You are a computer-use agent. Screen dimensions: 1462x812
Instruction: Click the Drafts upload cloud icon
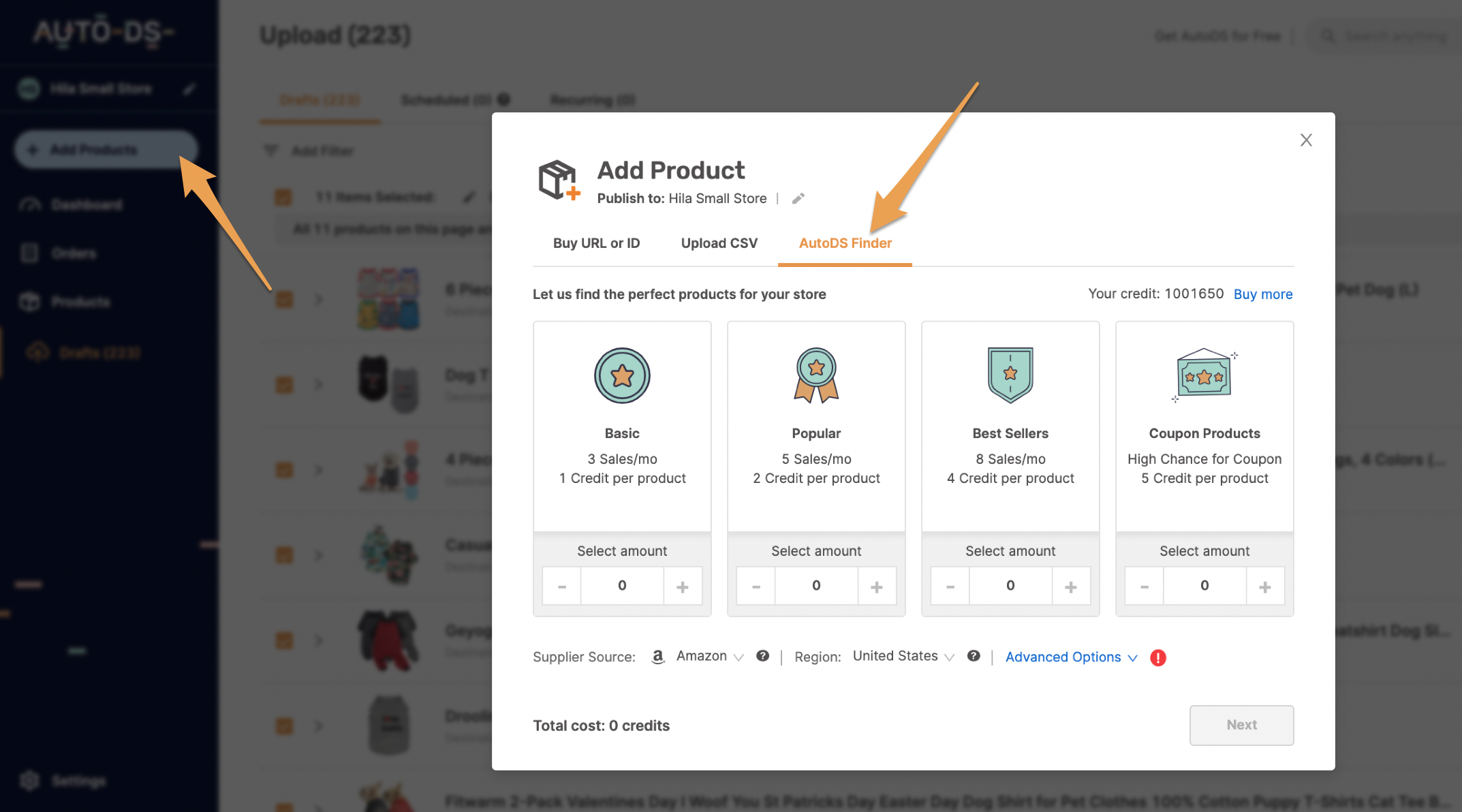tap(37, 352)
